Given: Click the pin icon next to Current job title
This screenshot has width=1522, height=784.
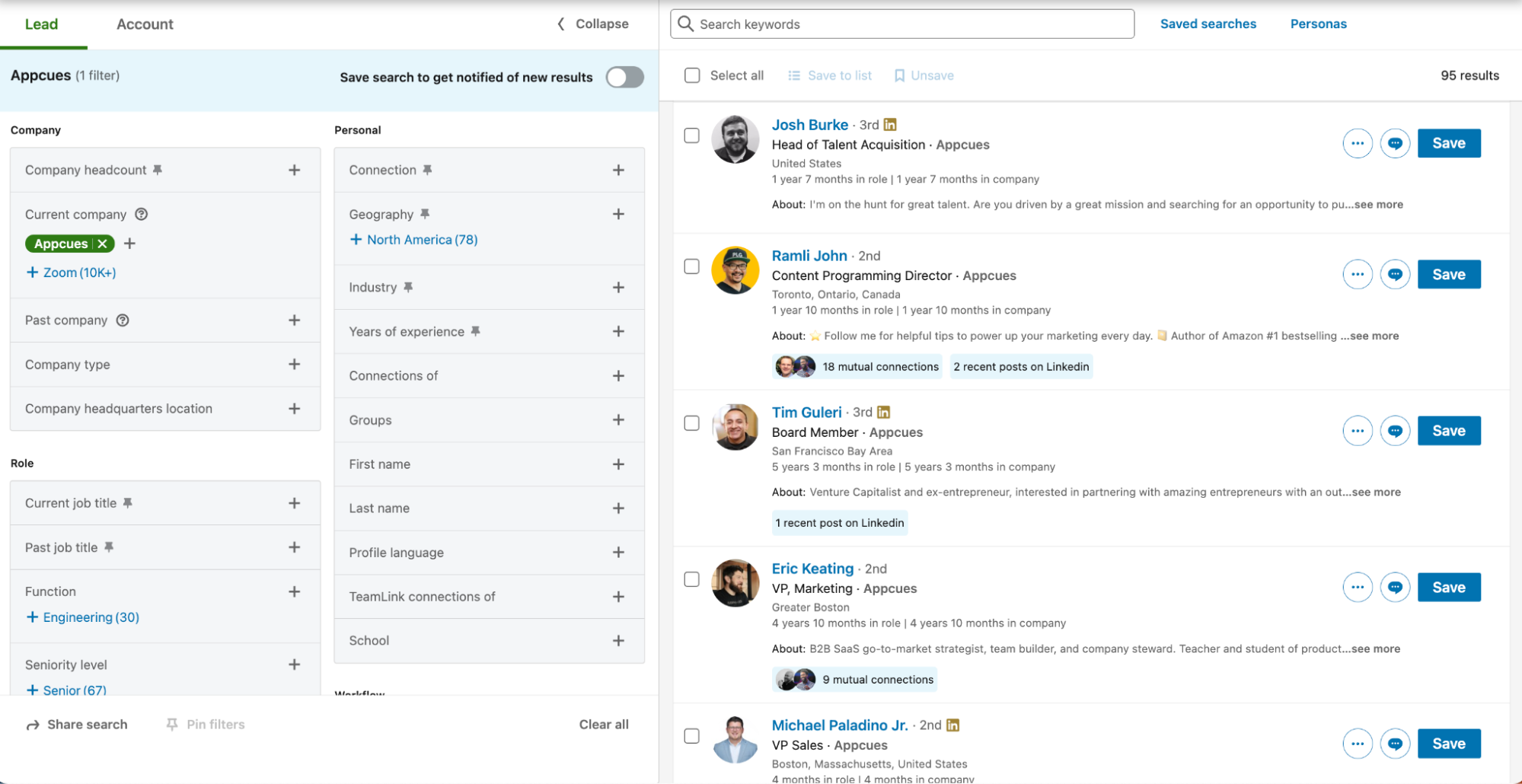Looking at the screenshot, I should pyautogui.click(x=128, y=503).
